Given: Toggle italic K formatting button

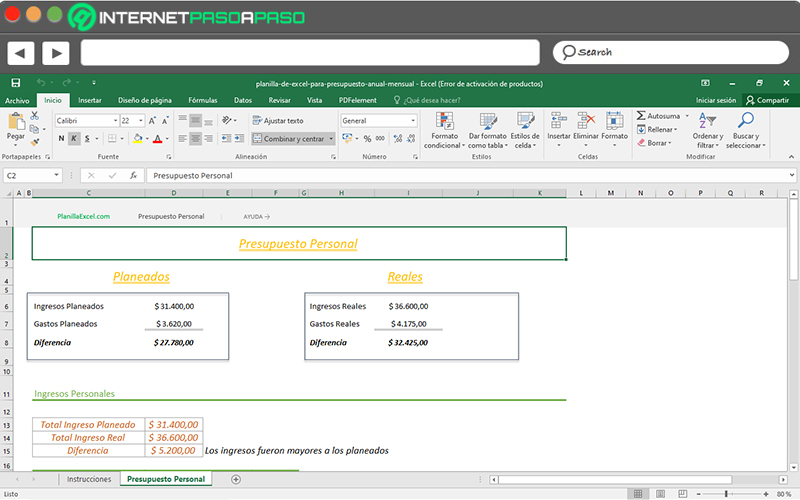Looking at the screenshot, I should pos(74,138).
